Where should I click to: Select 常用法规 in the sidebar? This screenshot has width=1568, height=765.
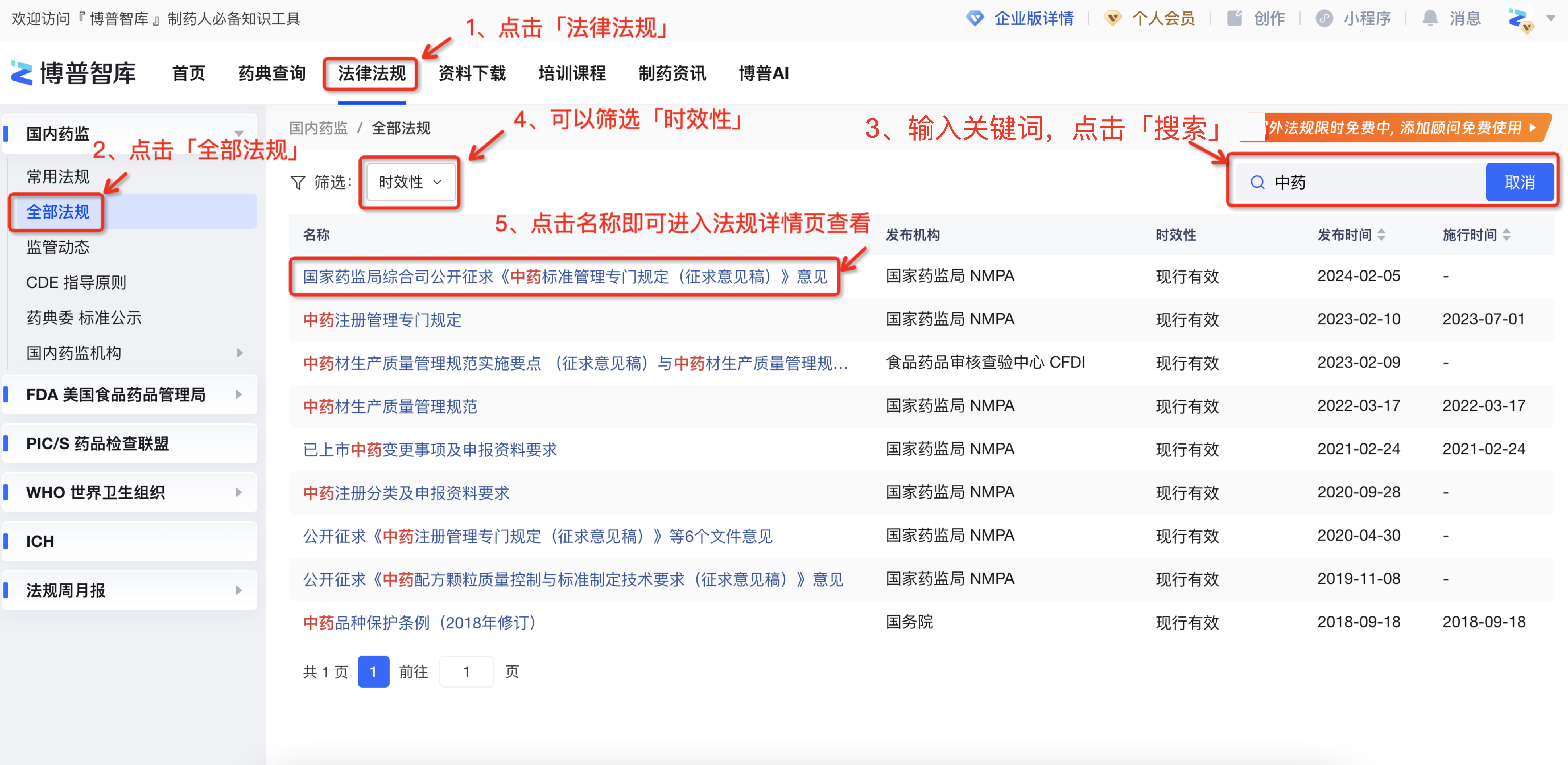58,177
